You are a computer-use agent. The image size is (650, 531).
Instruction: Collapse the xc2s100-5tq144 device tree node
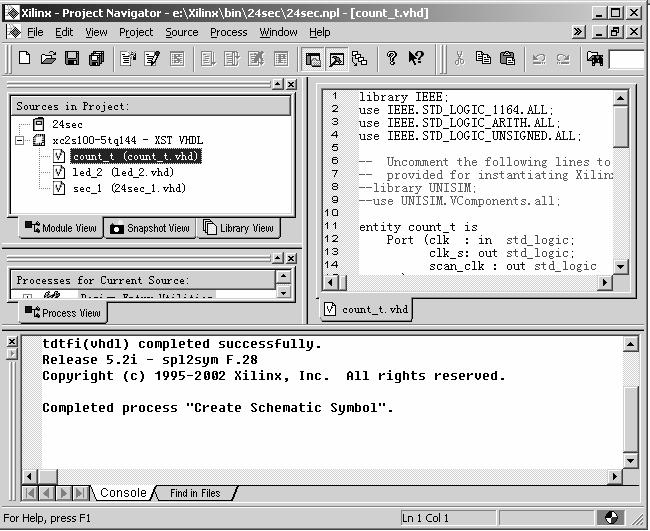click(19, 141)
